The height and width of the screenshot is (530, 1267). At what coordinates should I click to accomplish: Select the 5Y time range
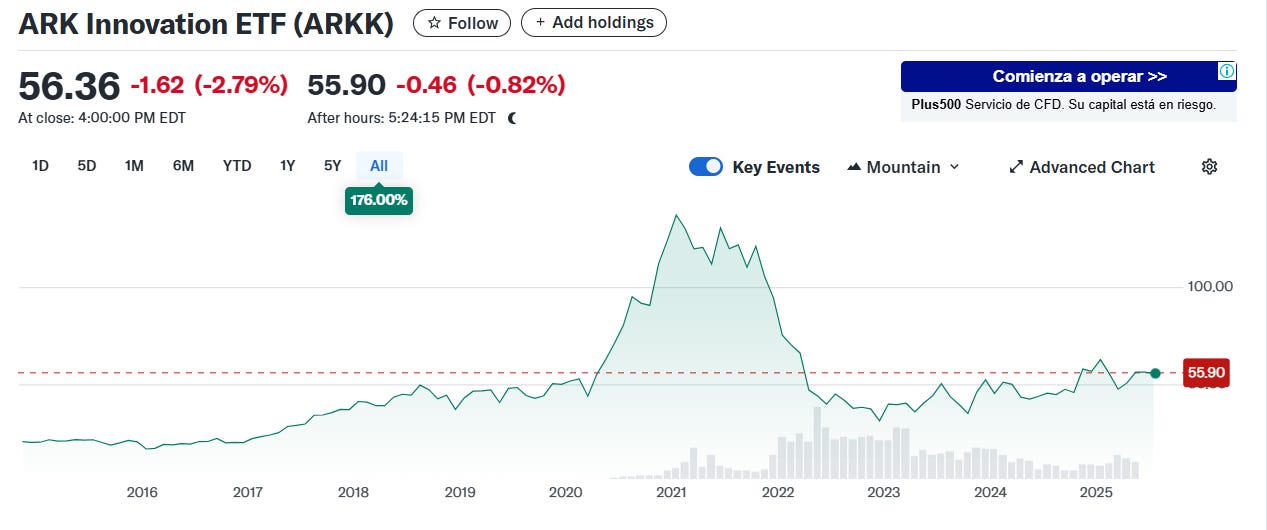tap(333, 166)
